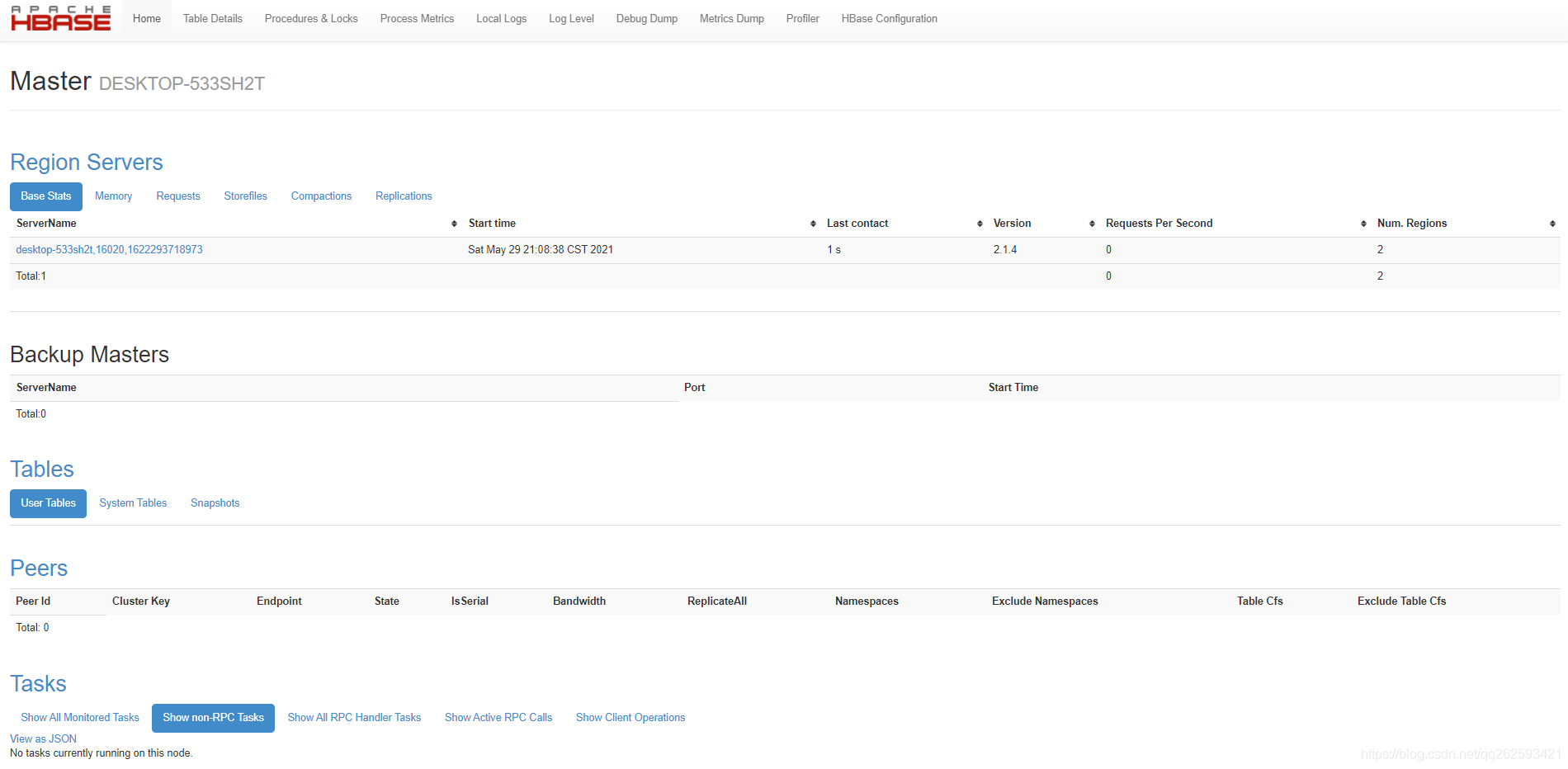
Task: Click the Table Cfs column header
Action: click(1259, 602)
